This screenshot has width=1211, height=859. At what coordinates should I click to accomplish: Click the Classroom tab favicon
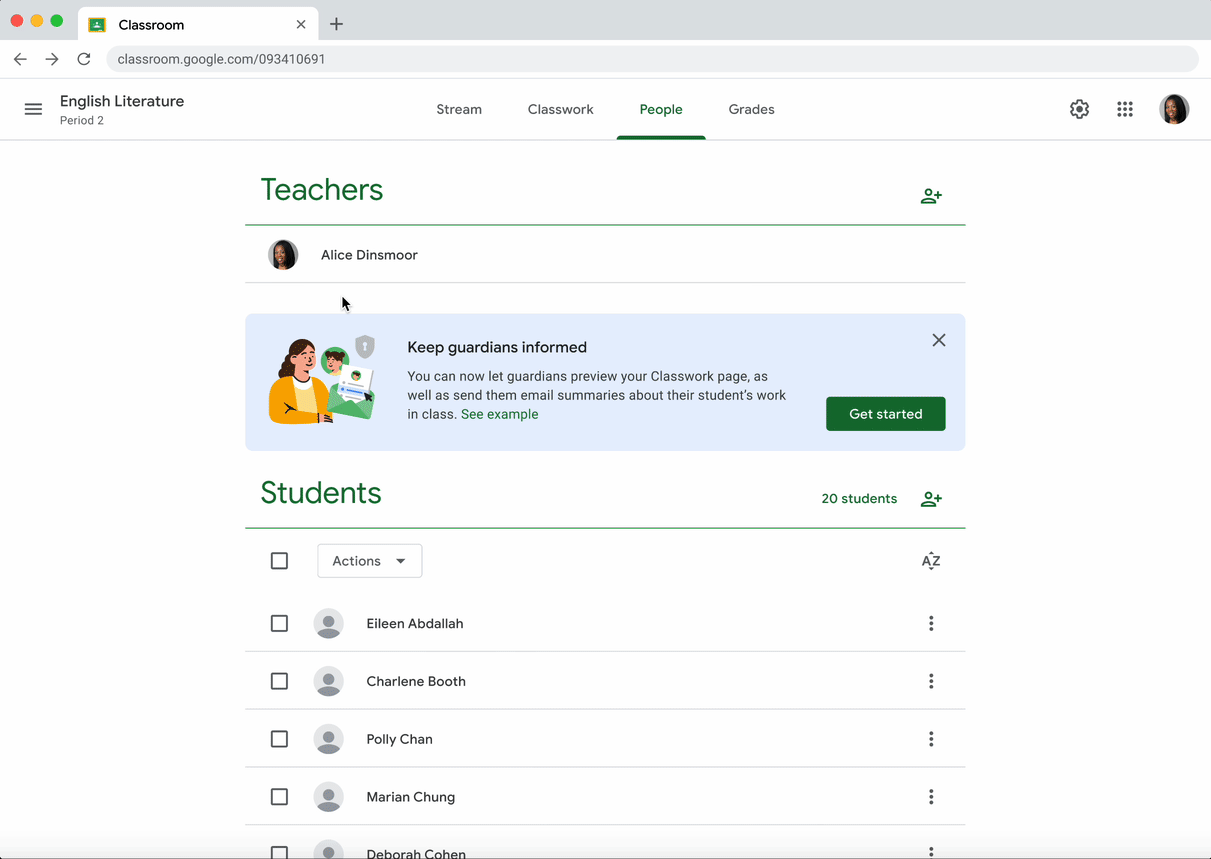[x=97, y=24]
